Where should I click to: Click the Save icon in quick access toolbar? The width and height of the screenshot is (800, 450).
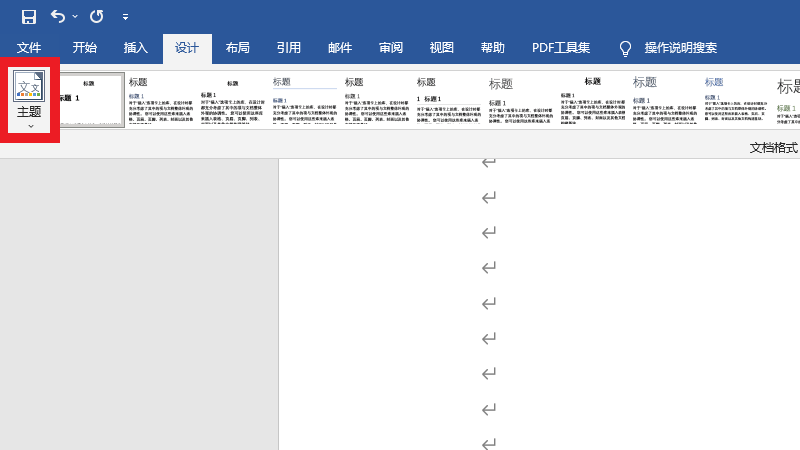pos(28,17)
